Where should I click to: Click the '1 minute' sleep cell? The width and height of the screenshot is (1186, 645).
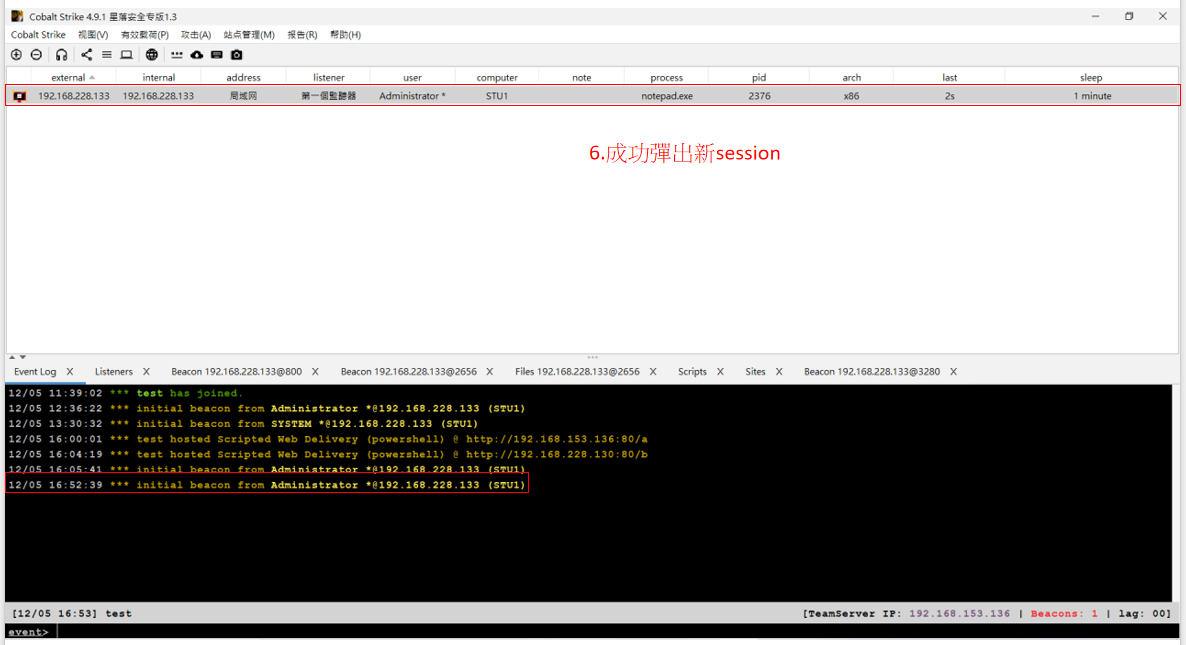coord(1092,96)
